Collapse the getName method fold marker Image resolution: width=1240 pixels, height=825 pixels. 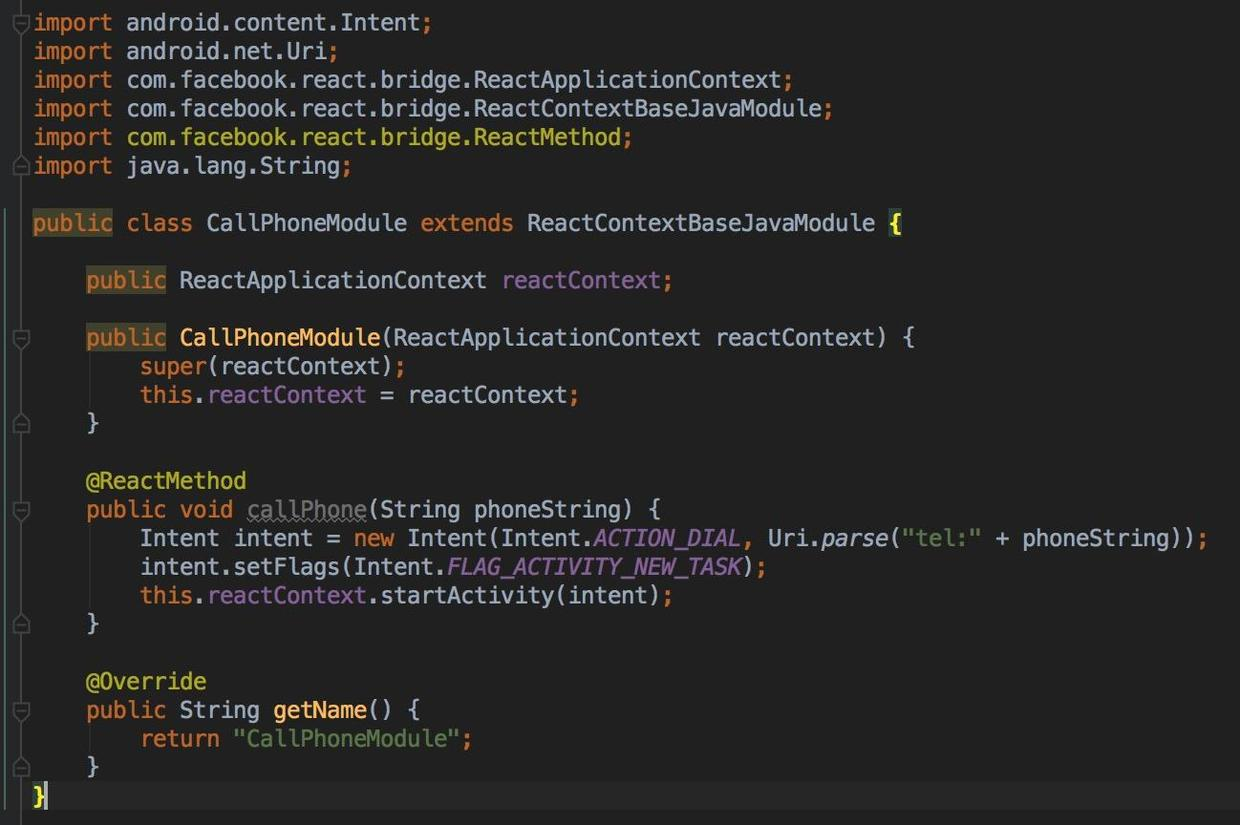point(21,711)
